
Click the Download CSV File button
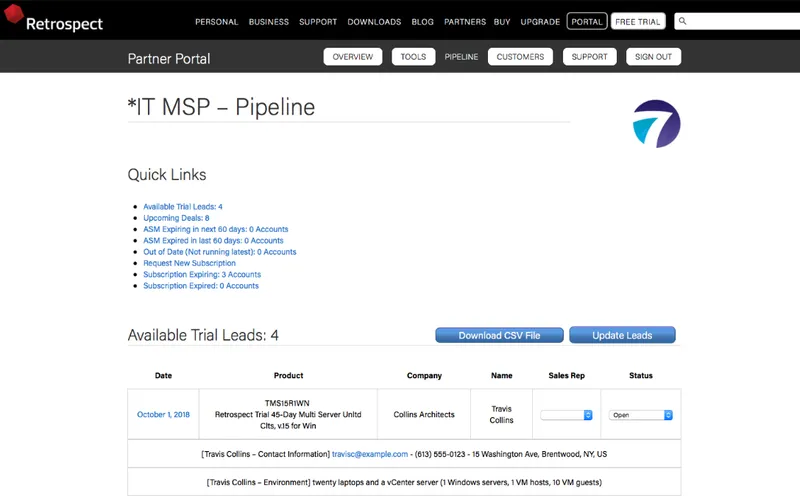pos(499,335)
